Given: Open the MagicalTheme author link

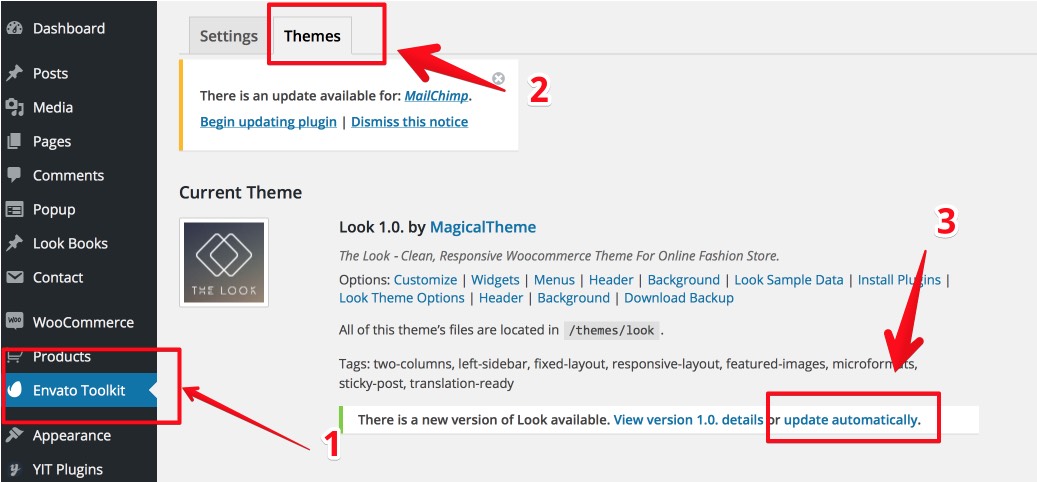Looking at the screenshot, I should pos(483,227).
